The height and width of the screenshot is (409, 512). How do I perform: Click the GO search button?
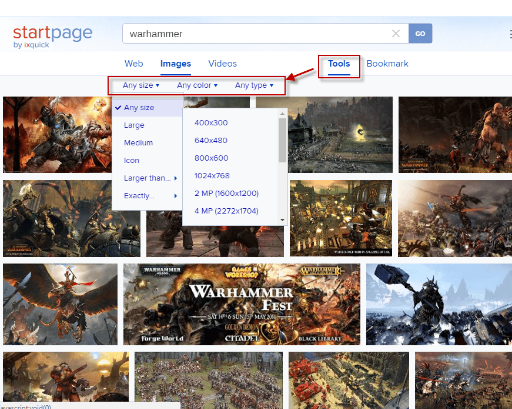[x=420, y=33]
